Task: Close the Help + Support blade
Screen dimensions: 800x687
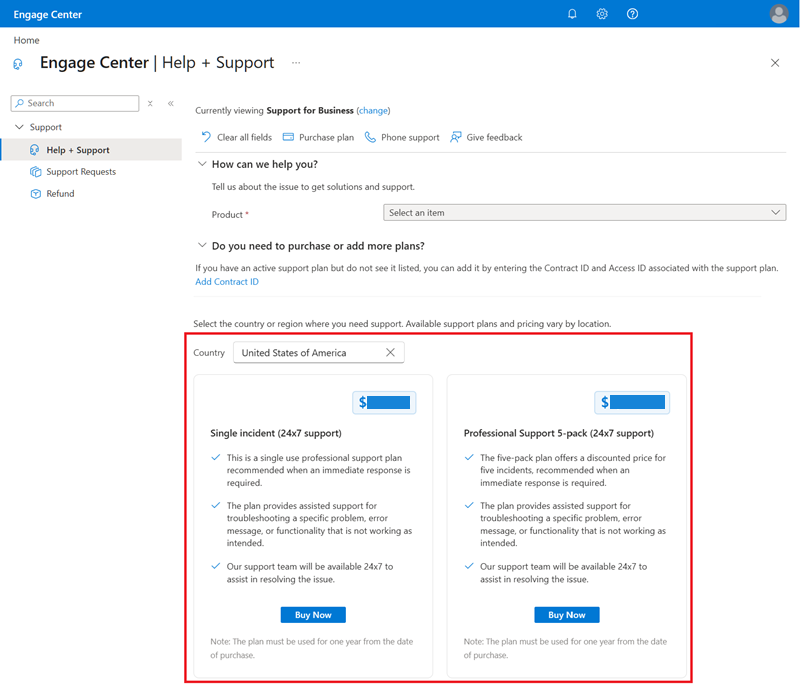Action: pyautogui.click(x=774, y=63)
